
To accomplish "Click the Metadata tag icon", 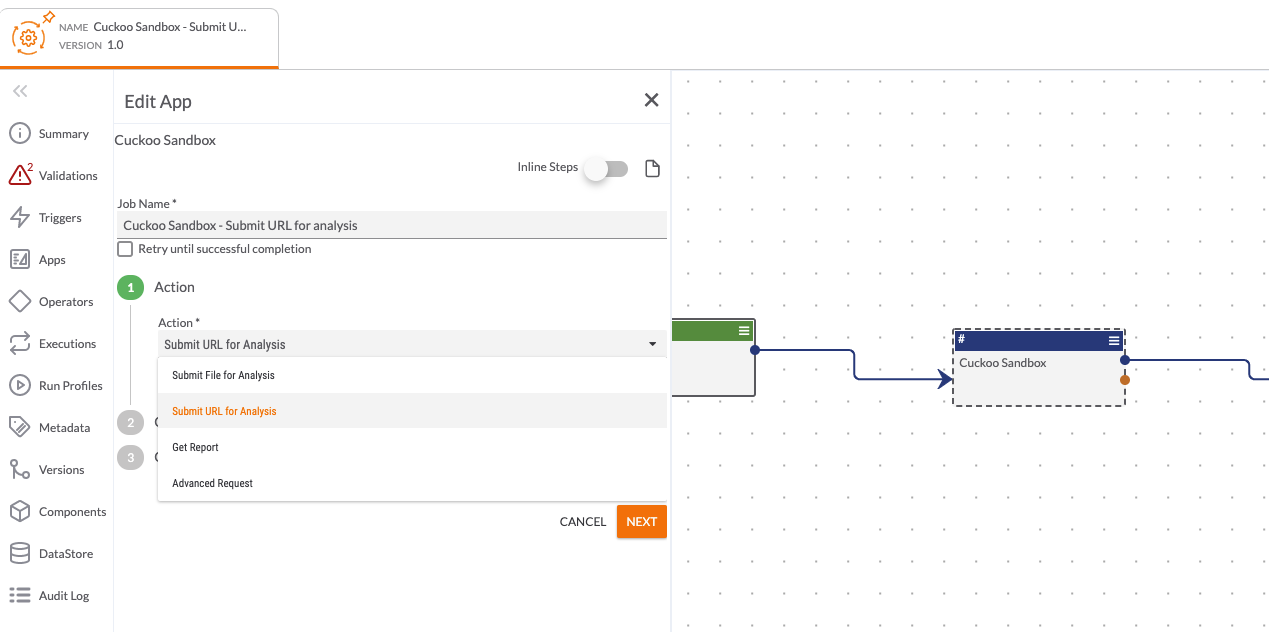I will pyautogui.click(x=20, y=428).
